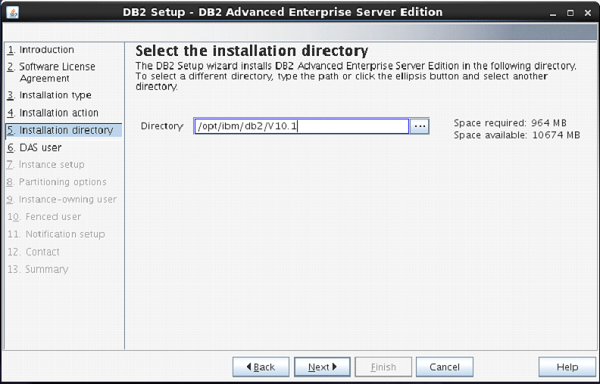
Task: Click the Select the installation directory heading
Action: (x=252, y=51)
